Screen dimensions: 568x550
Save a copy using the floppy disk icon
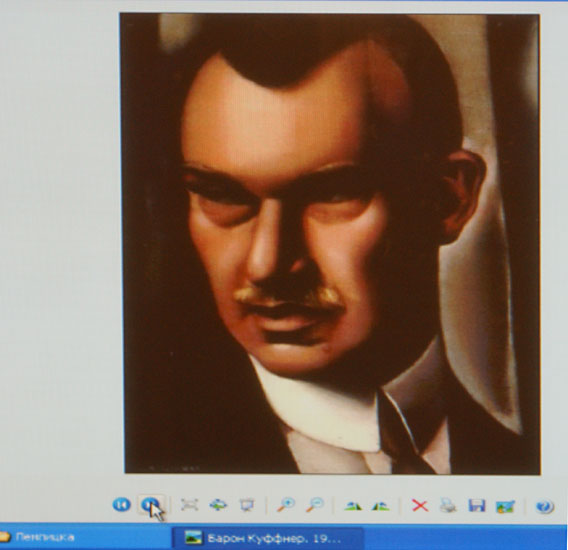477,505
